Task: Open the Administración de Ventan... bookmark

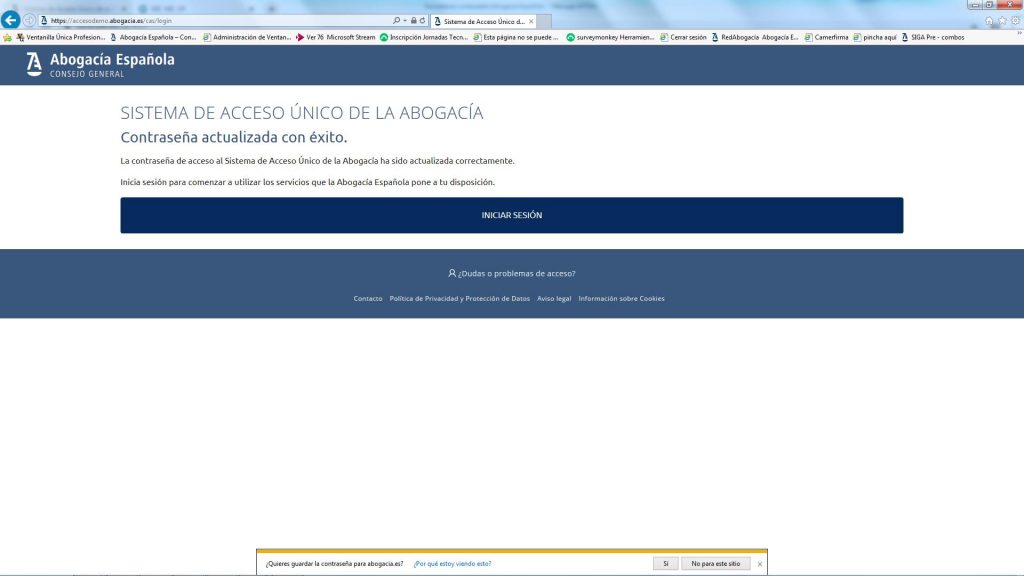Action: click(247, 38)
